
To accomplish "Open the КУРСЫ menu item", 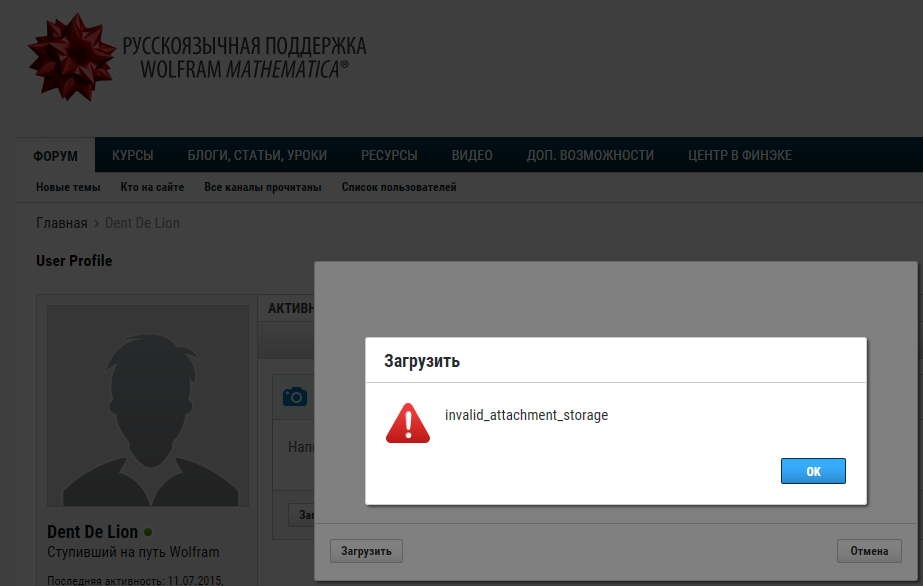I will tap(132, 155).
